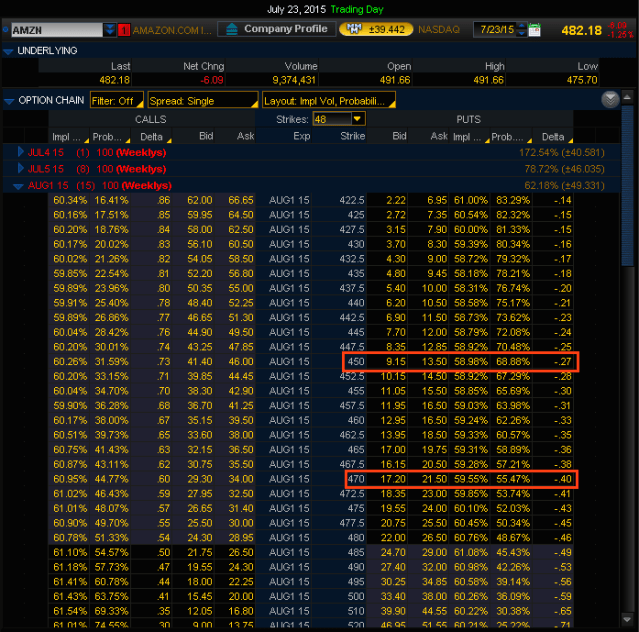
Task: Click the underlying Net Chng value -6.09
Action: (x=212, y=80)
